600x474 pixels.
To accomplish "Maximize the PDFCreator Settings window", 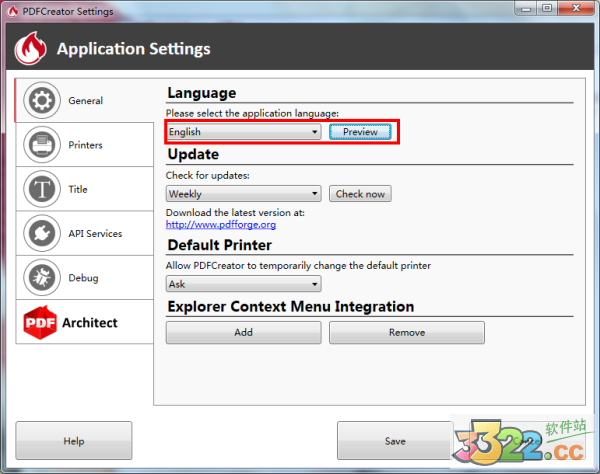I will click(x=547, y=8).
